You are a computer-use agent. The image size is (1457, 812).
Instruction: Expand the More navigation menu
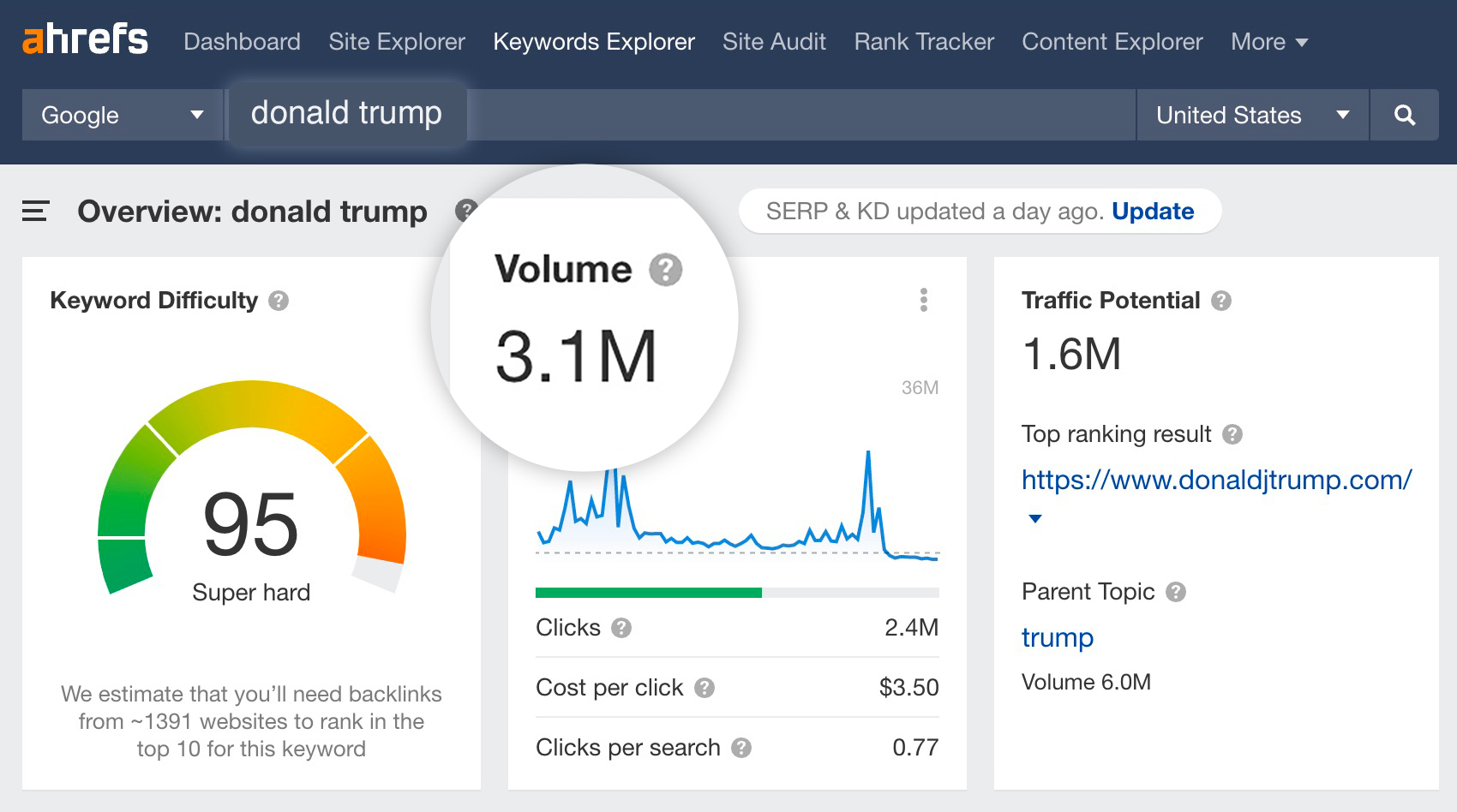tap(1268, 41)
